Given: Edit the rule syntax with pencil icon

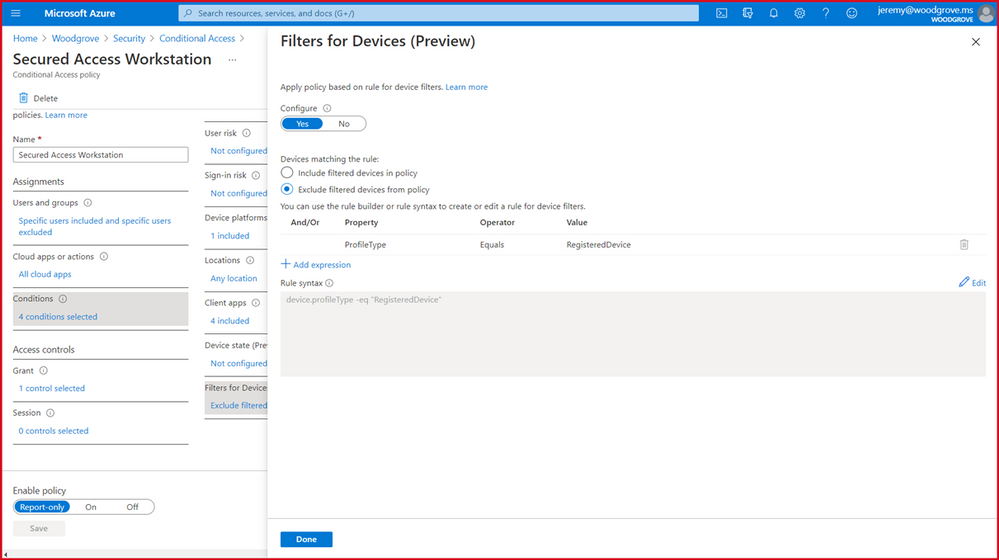Looking at the screenshot, I should point(971,283).
